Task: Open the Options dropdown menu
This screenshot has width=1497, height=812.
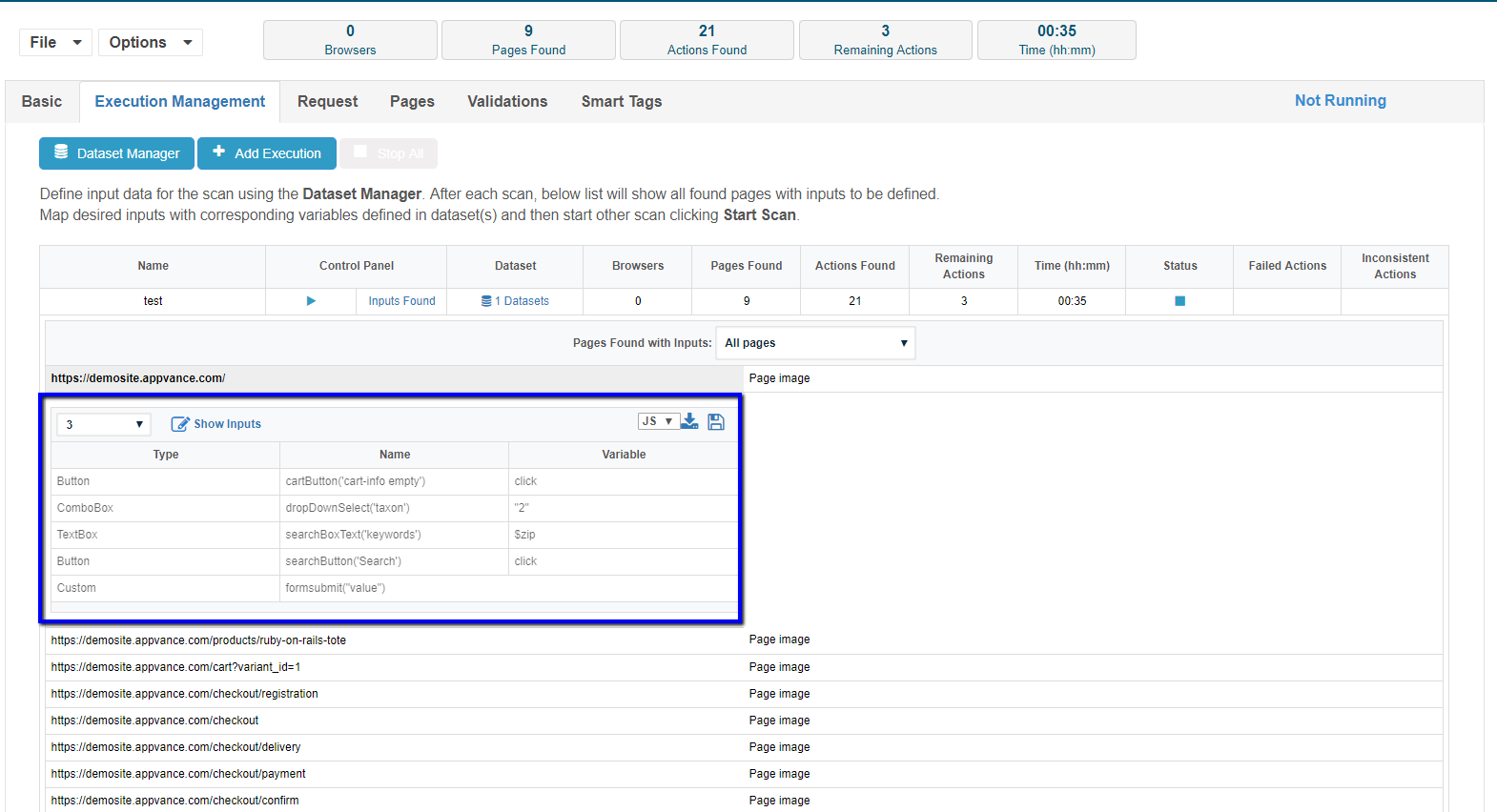Action: click(x=150, y=42)
